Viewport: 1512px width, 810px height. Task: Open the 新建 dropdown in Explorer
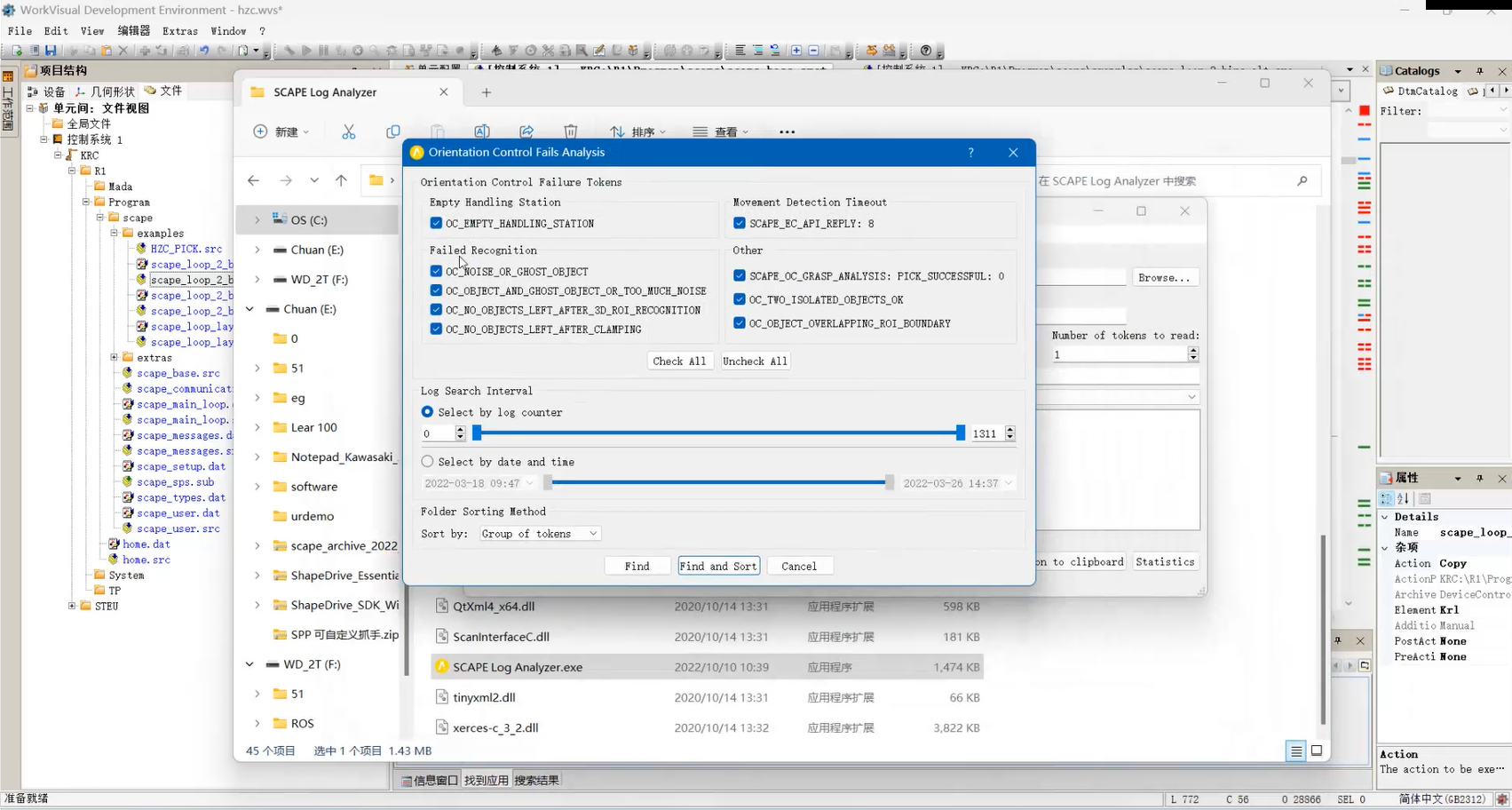[281, 131]
